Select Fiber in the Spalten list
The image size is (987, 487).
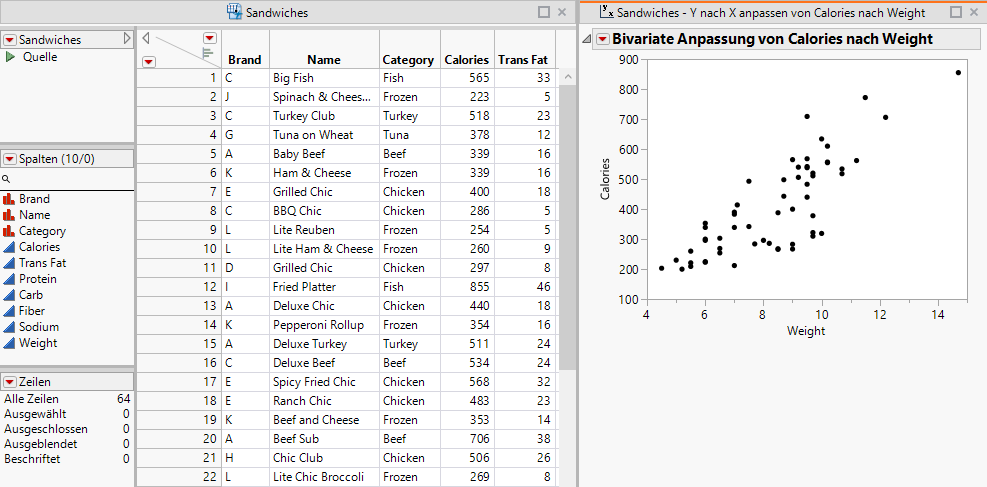click(x=32, y=311)
